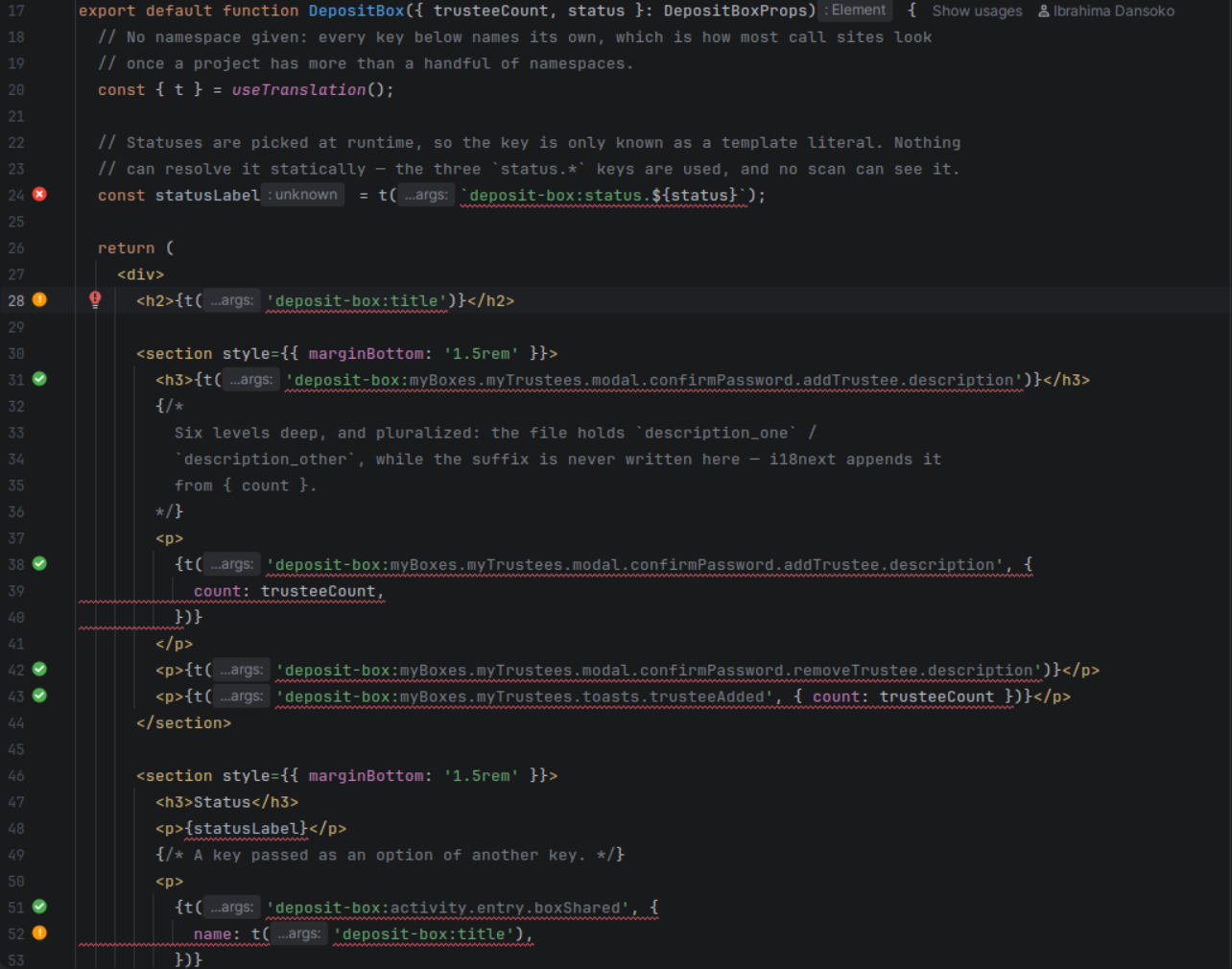
Task: Click the removeTrustee.description key string
Action: point(659,671)
